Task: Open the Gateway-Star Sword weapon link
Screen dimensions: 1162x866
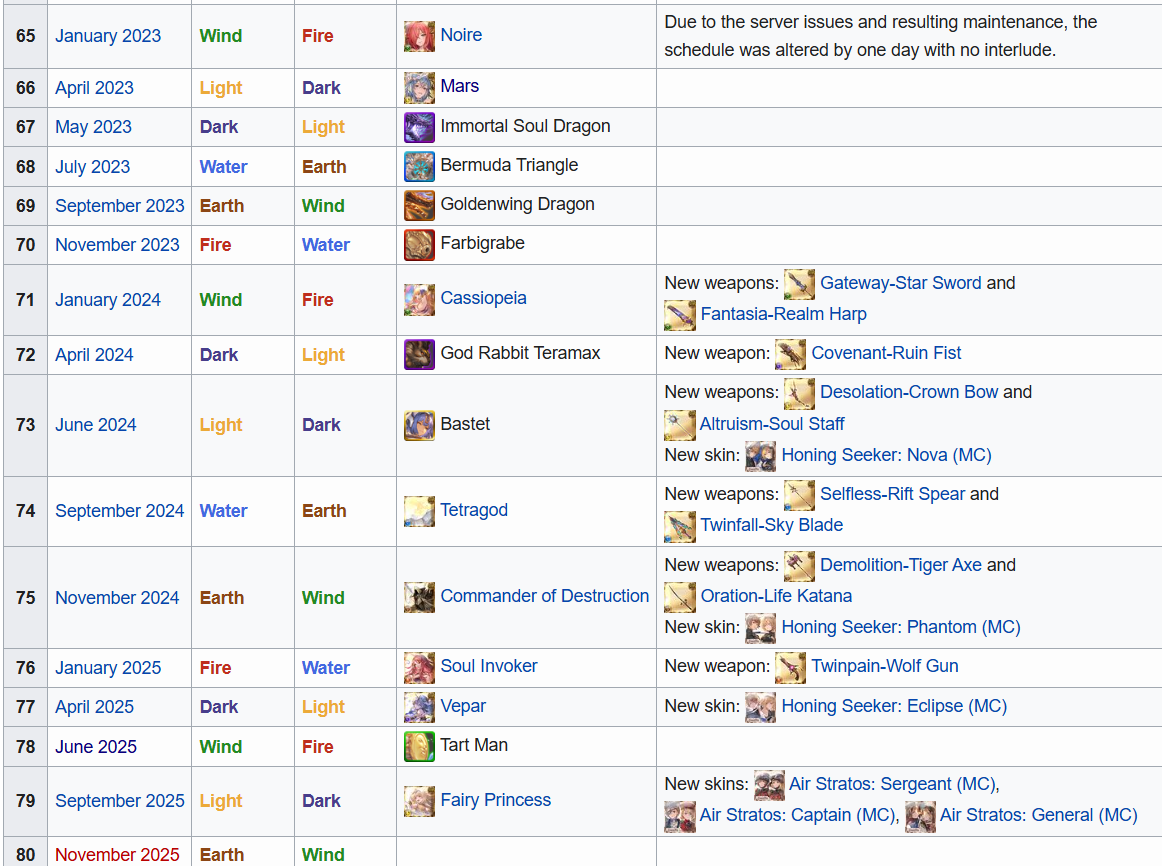Action: (x=900, y=283)
